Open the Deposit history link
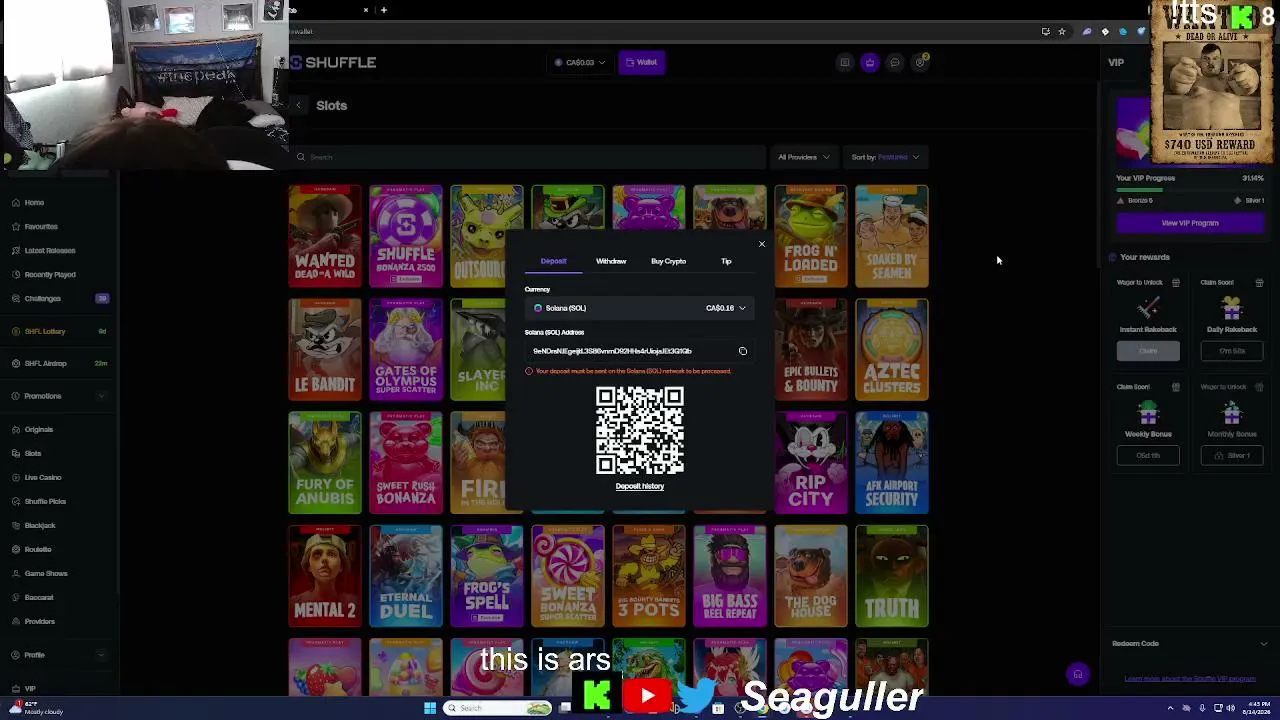 click(640, 487)
